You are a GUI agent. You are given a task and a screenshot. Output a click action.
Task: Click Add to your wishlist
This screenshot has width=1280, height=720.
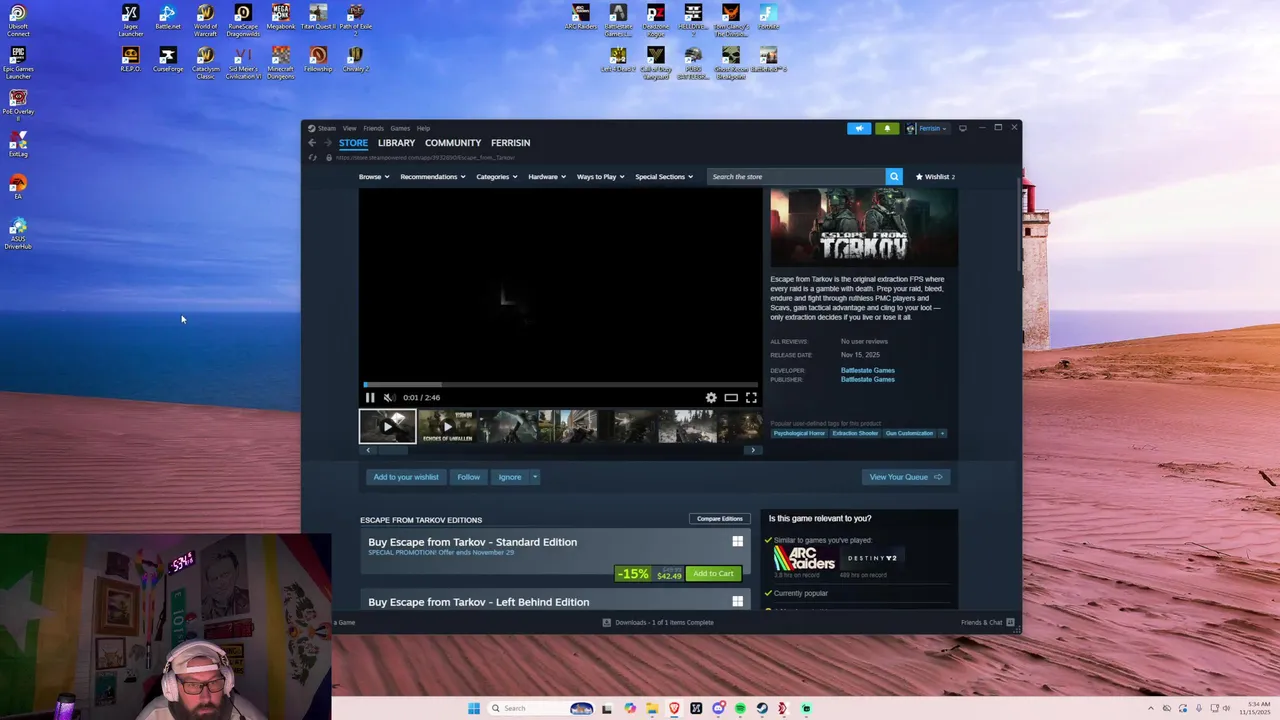[x=406, y=477]
